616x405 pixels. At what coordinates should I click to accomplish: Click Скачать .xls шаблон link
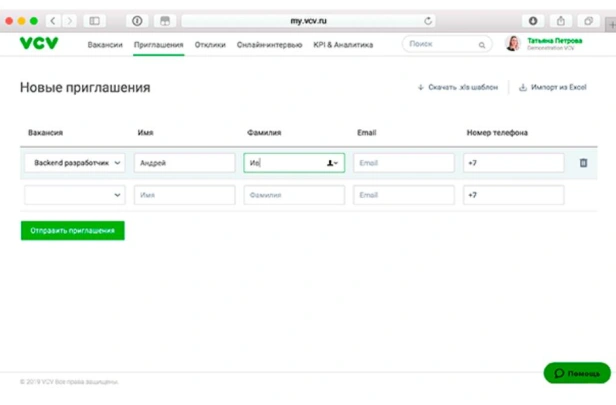coord(458,87)
